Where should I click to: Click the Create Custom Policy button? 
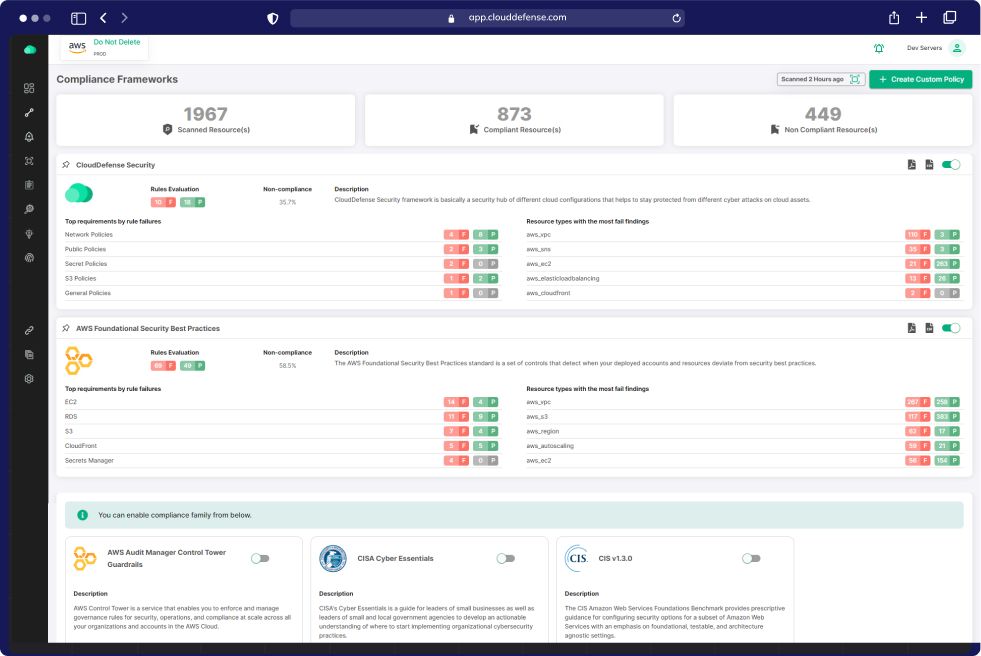click(920, 79)
